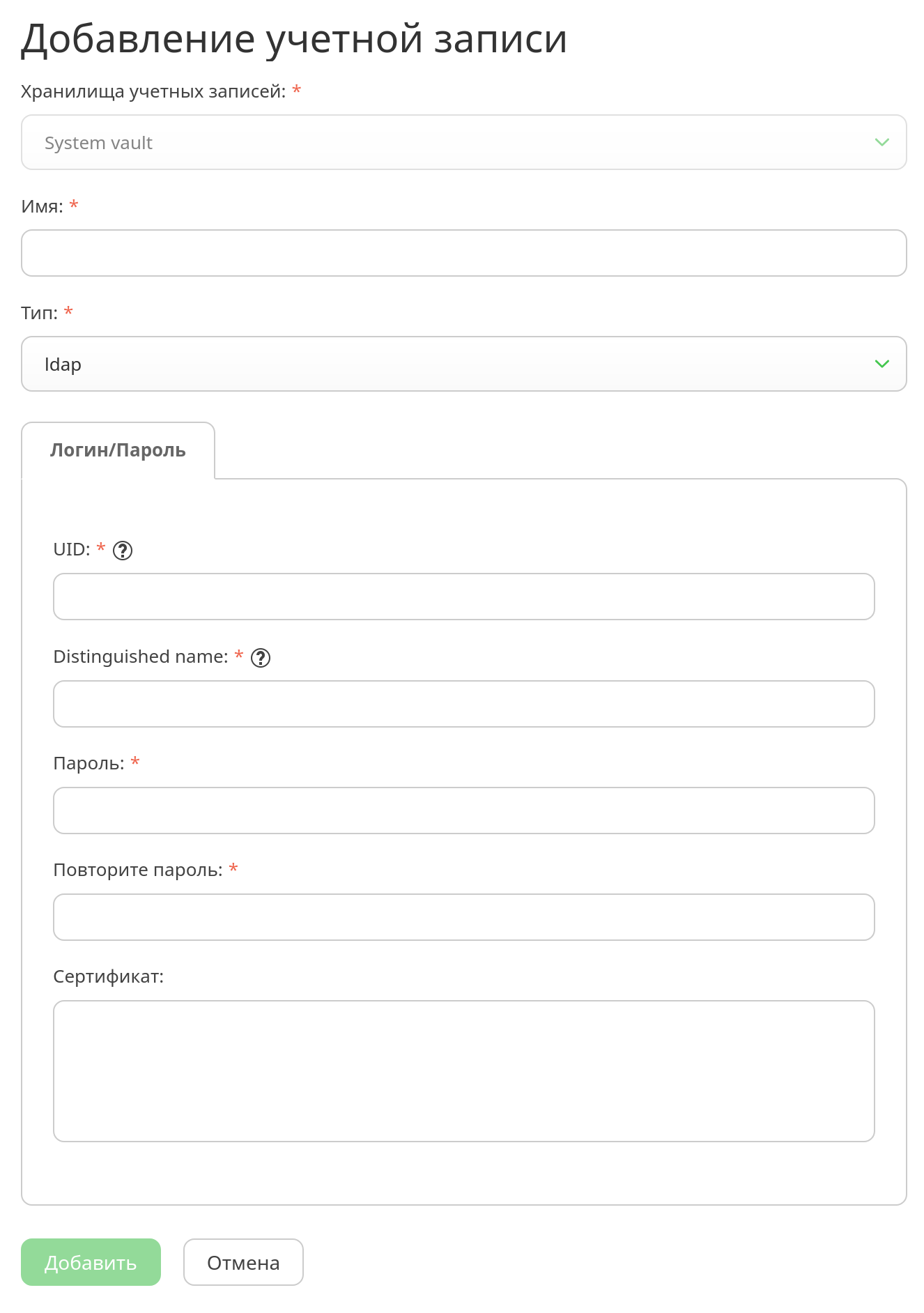Click the green chevron on the ldap selector
Viewport: 924px width, 1313px height.
click(x=881, y=364)
